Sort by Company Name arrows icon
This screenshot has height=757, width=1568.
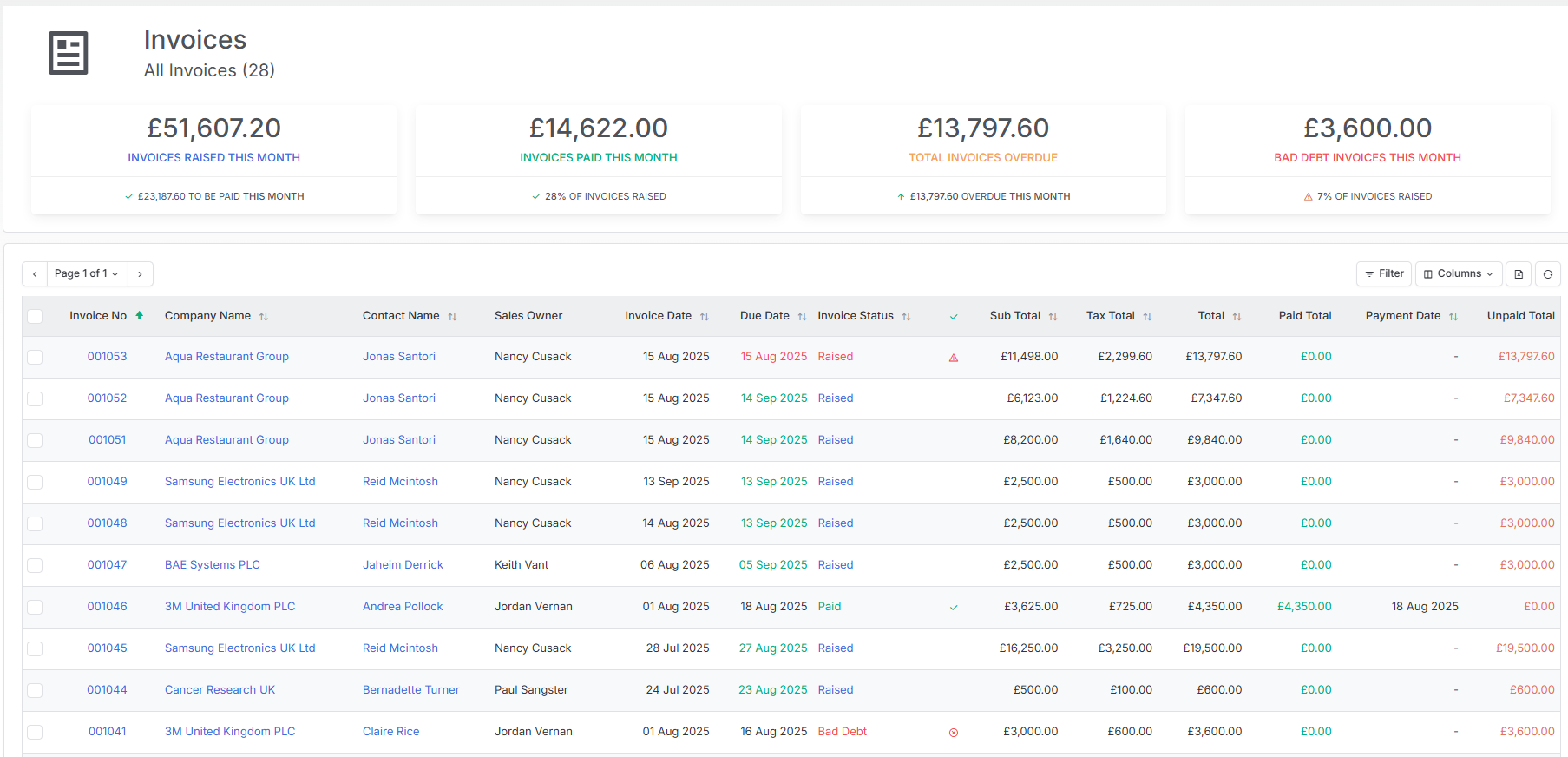(264, 317)
